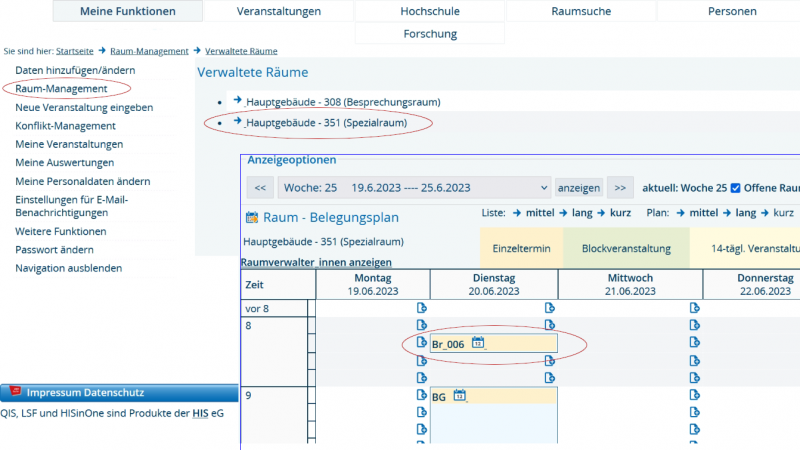Click Raumverwalter_innen anzeigen link

[x=316, y=262]
